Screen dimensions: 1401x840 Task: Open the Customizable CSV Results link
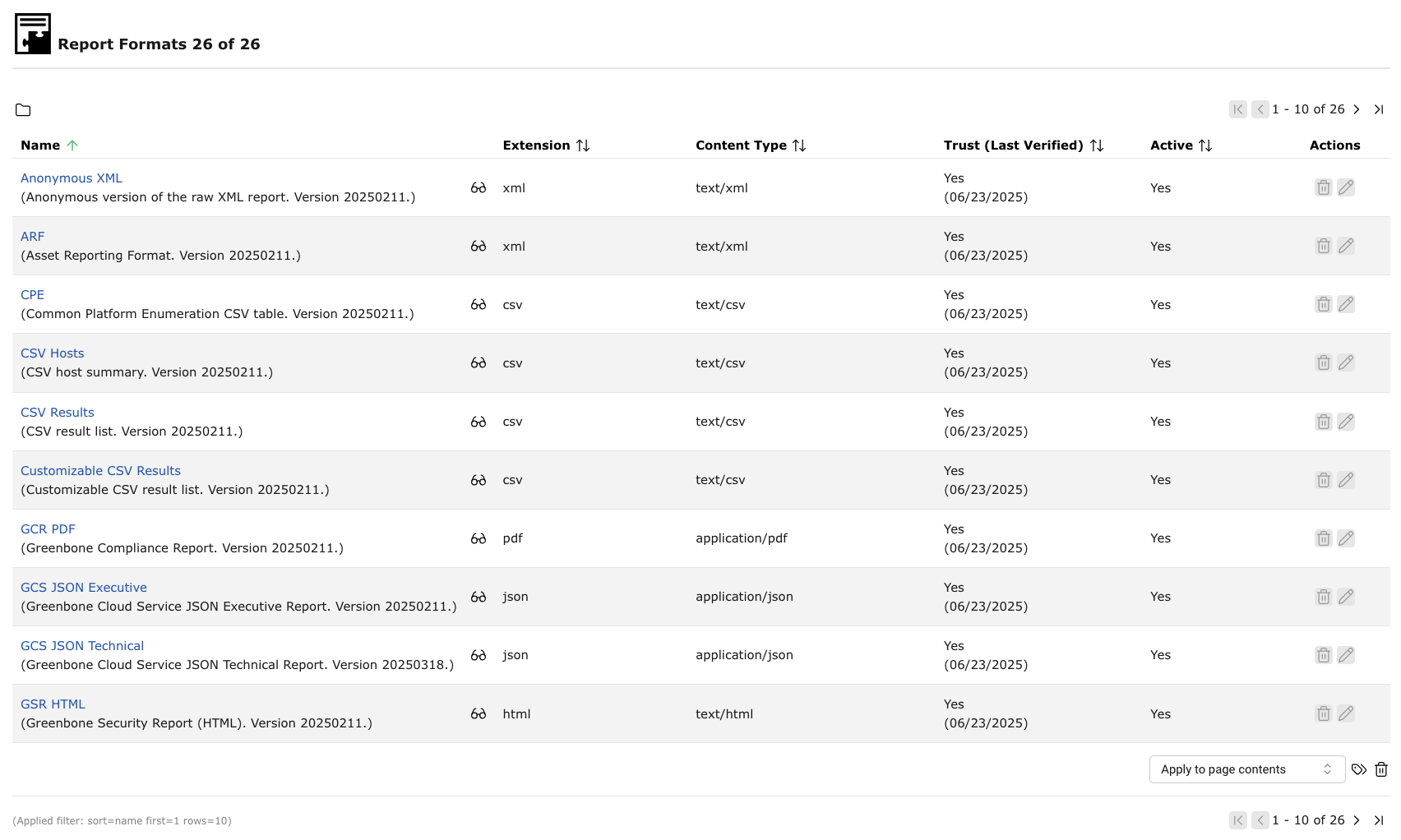pos(100,471)
